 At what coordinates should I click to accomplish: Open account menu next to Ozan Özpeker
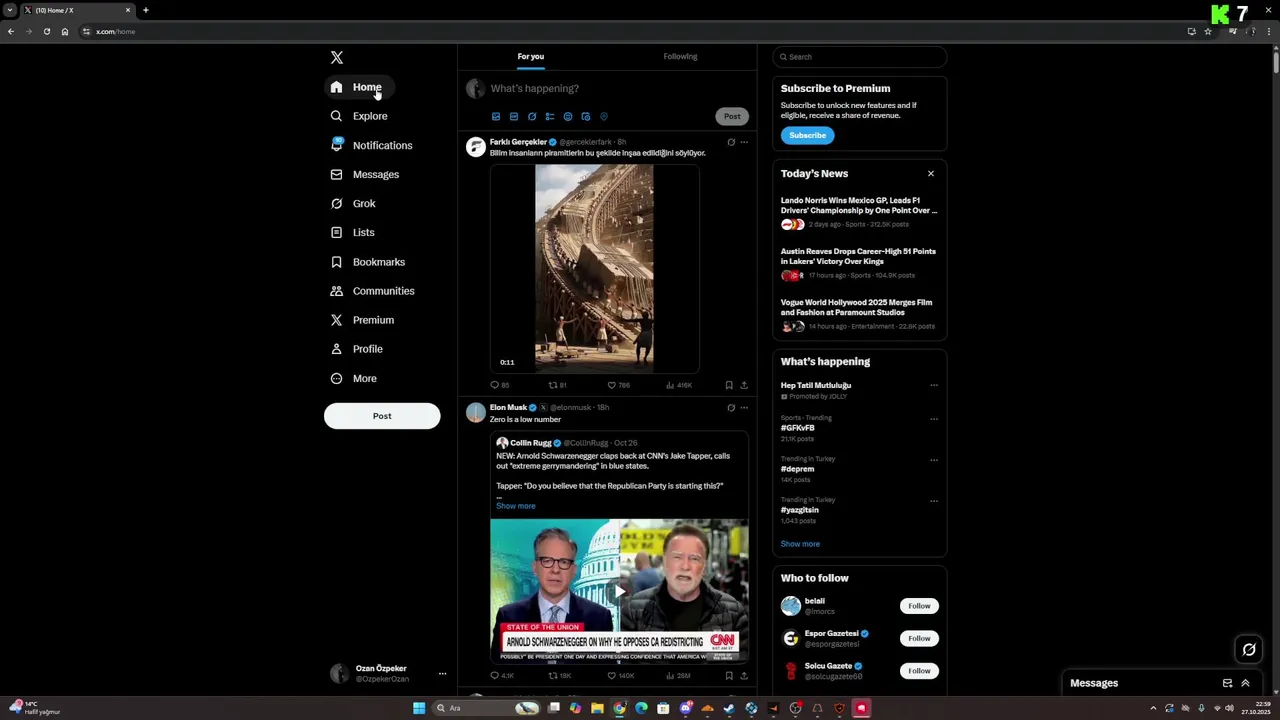click(x=442, y=674)
